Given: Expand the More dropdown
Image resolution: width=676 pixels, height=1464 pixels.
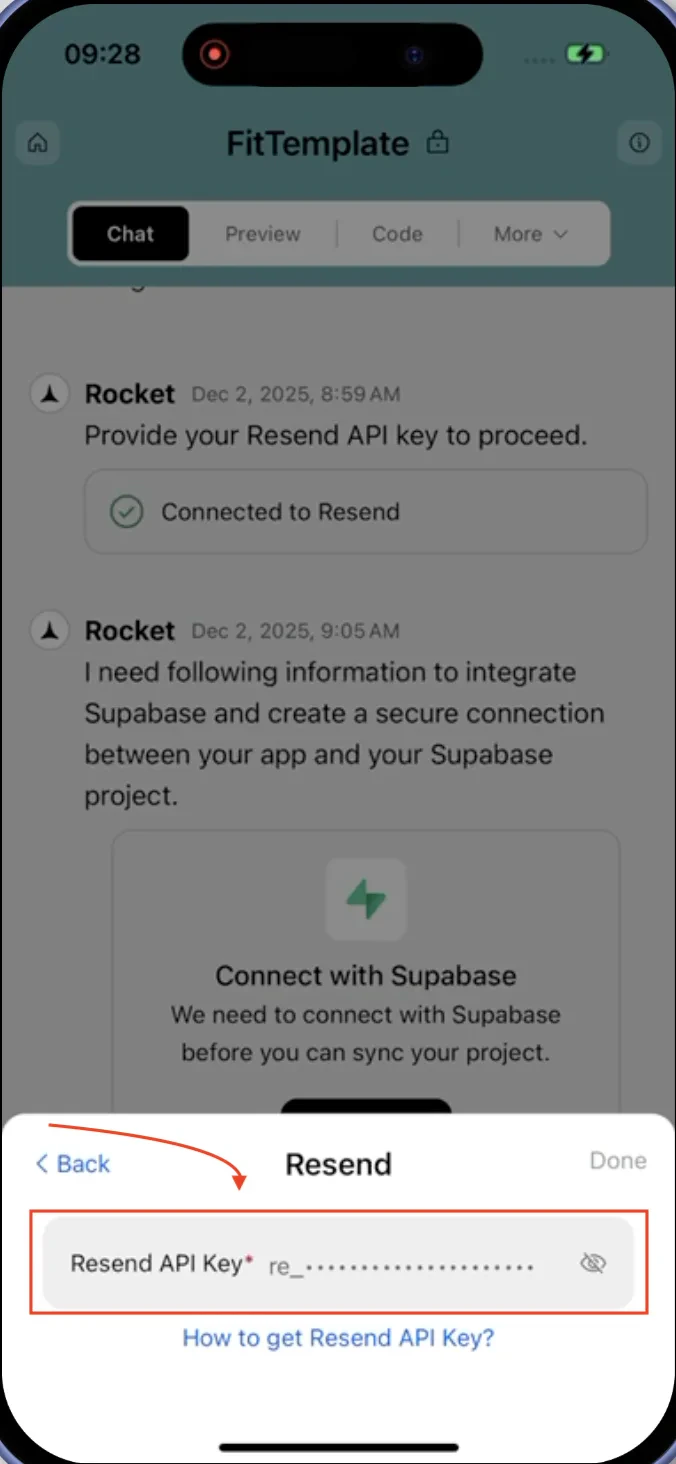Looking at the screenshot, I should click(530, 233).
